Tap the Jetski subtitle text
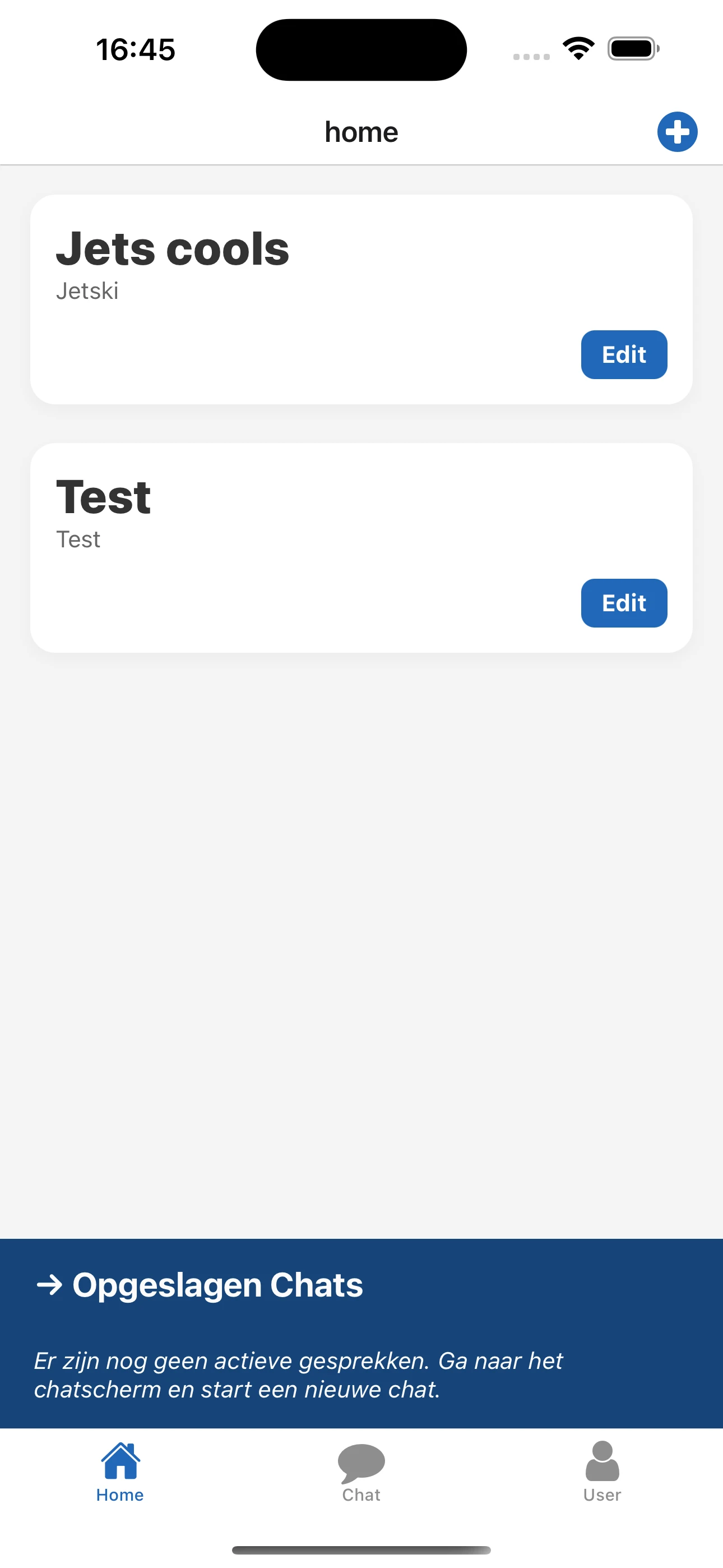723x1568 pixels. pos(88,292)
